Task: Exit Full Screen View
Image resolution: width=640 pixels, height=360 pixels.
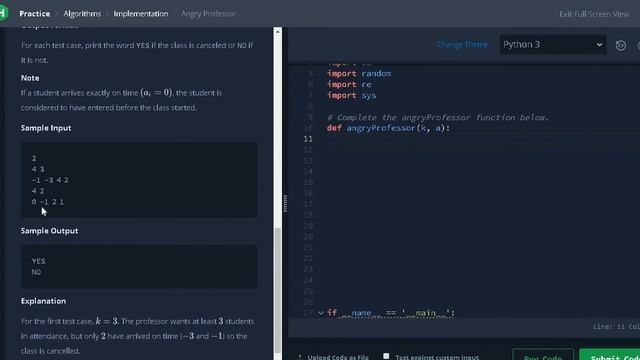Action: click(594, 14)
